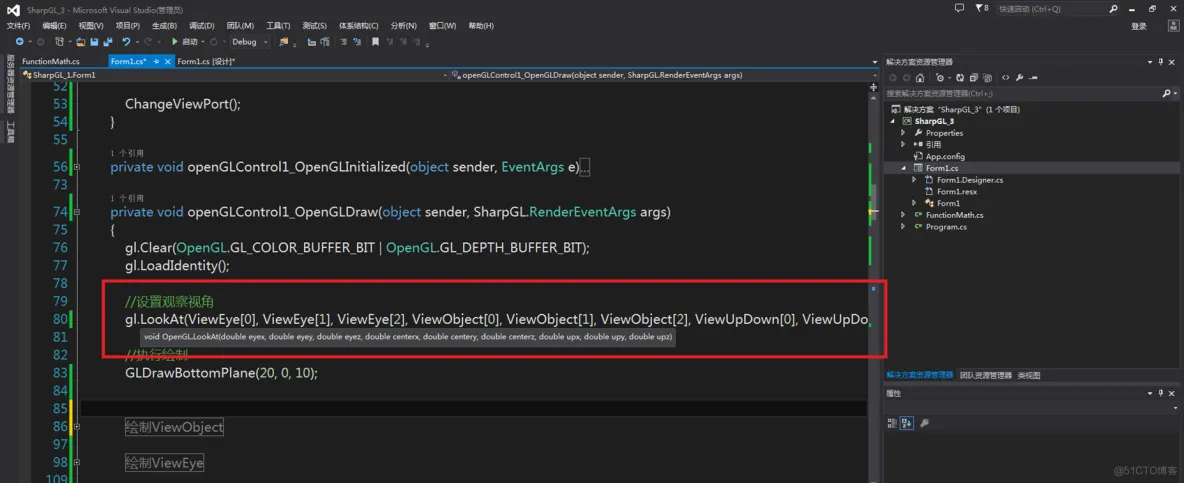
Task: Collapse the Form1.cs node in the tree
Action: [x=903, y=168]
